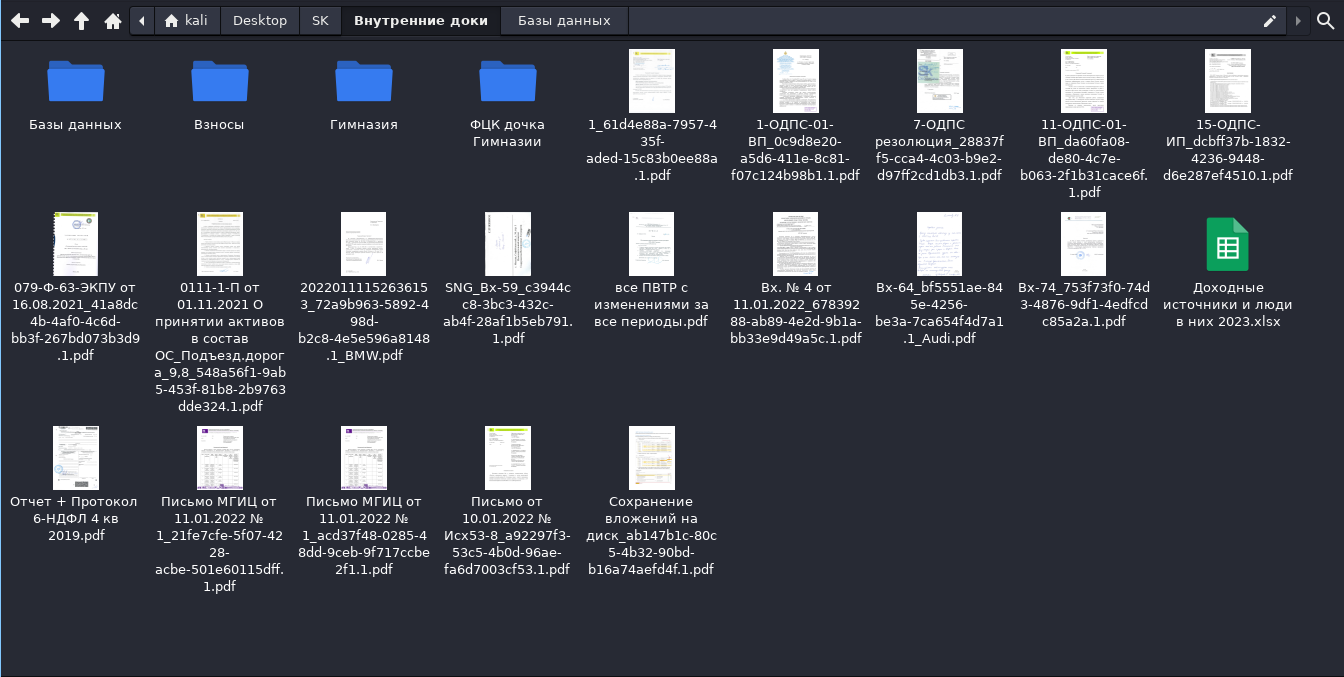Select the Внутренние доки path segment
1344x677 pixels.
pyautogui.click(x=421, y=20)
